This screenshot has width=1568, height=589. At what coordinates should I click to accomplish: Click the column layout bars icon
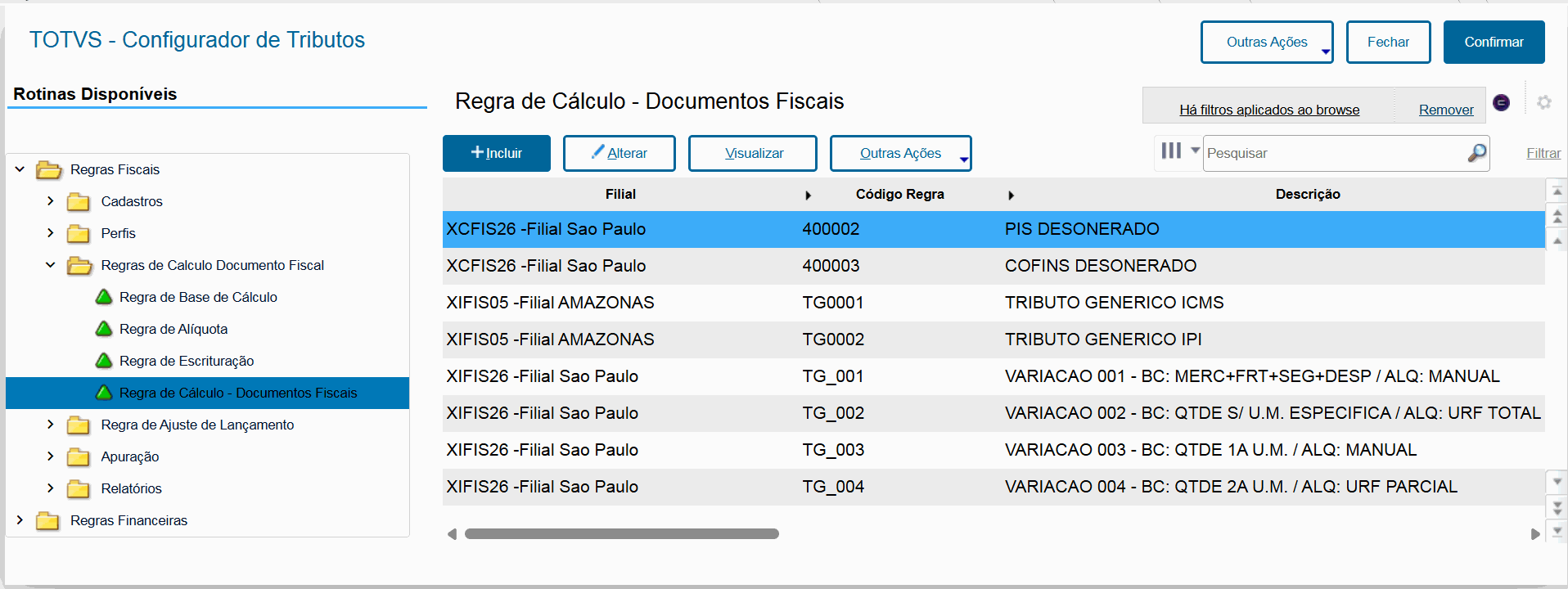pos(1171,151)
